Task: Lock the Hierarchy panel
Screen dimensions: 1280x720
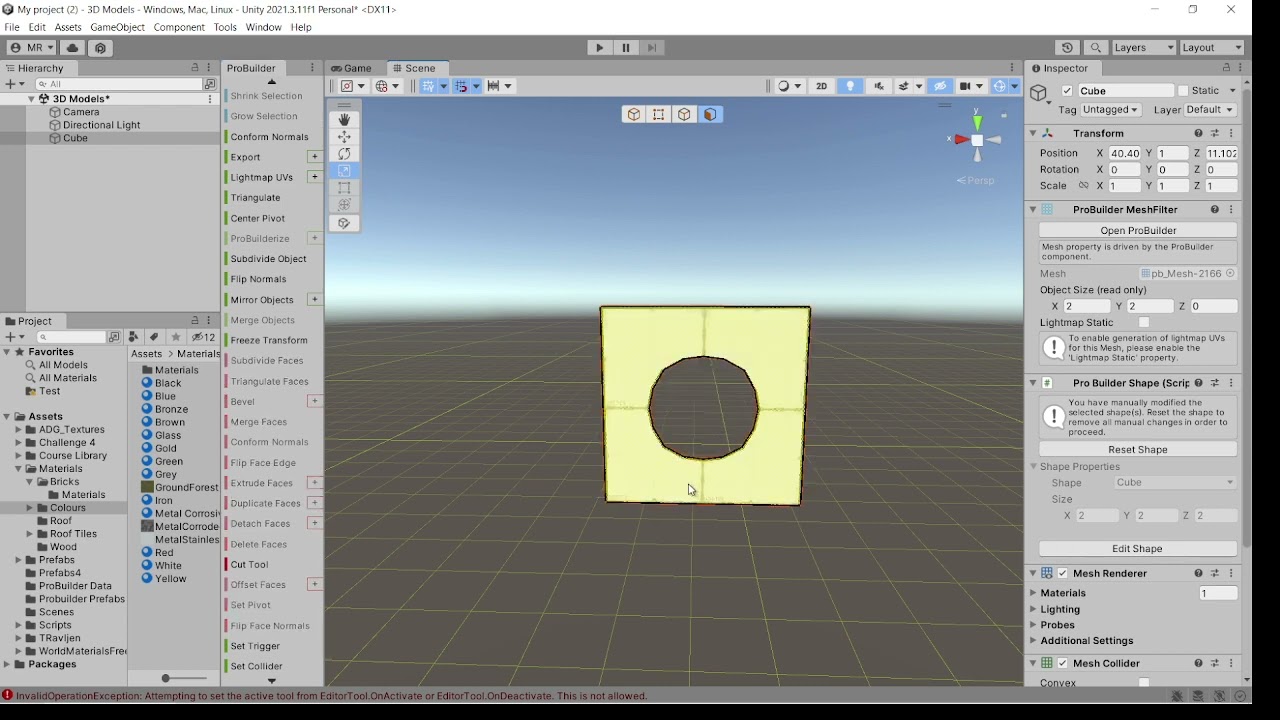Action: pos(195,68)
